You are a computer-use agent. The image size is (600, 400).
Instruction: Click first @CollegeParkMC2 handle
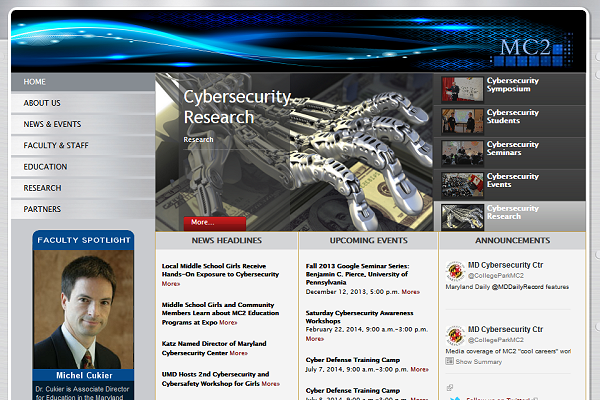496,276
